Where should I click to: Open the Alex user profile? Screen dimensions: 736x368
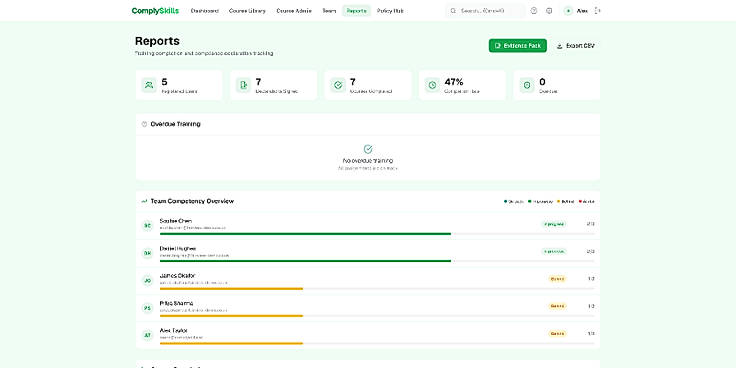(575, 11)
